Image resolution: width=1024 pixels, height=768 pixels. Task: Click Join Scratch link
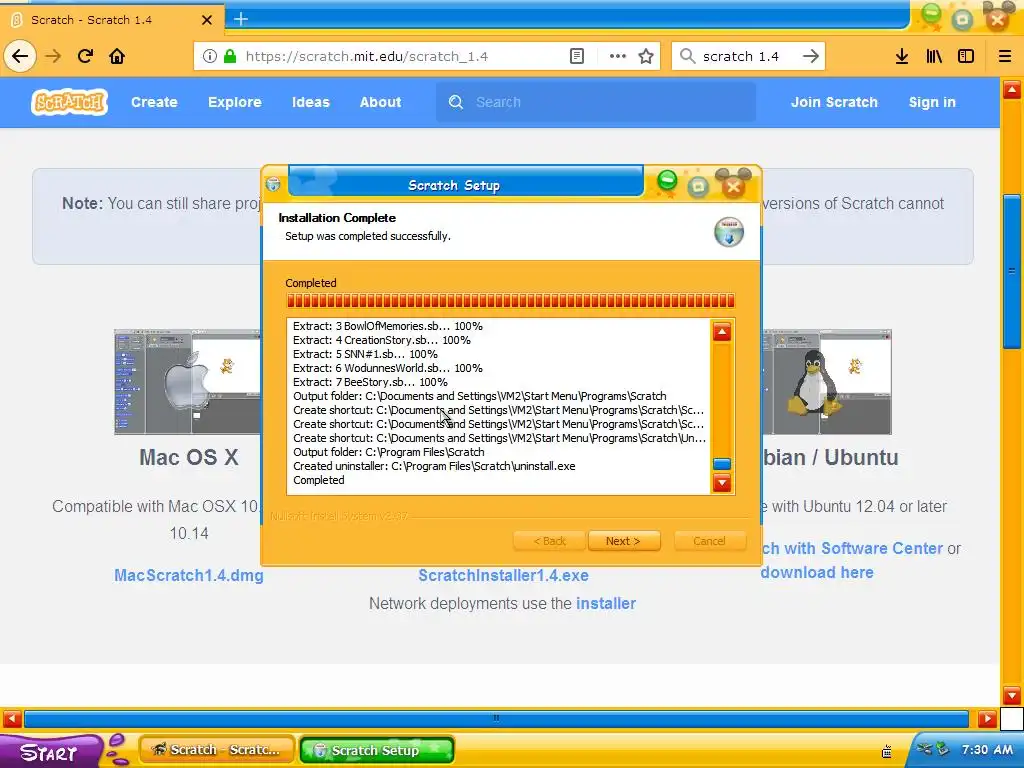click(x=834, y=102)
